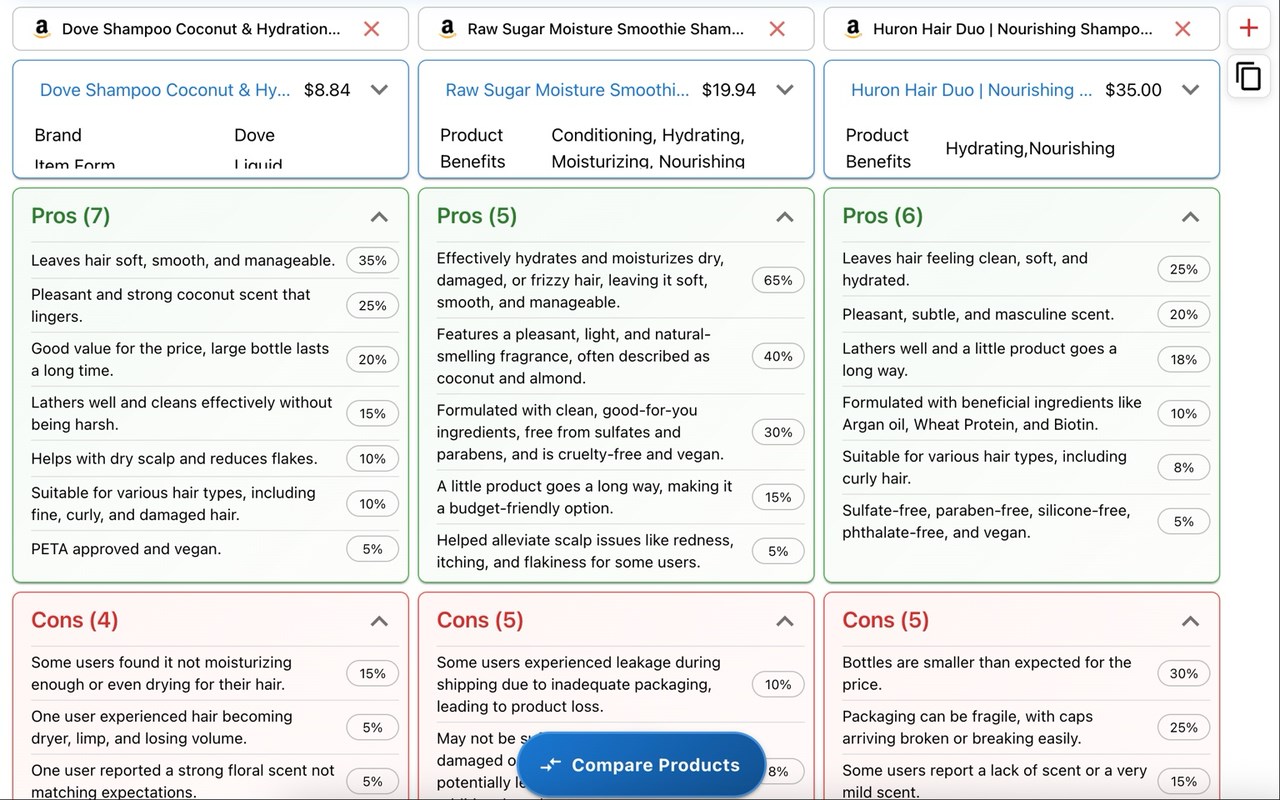This screenshot has height=800, width=1280.
Task: Click the Amazon icon on the Raw Sugar tab
Action: tap(447, 29)
